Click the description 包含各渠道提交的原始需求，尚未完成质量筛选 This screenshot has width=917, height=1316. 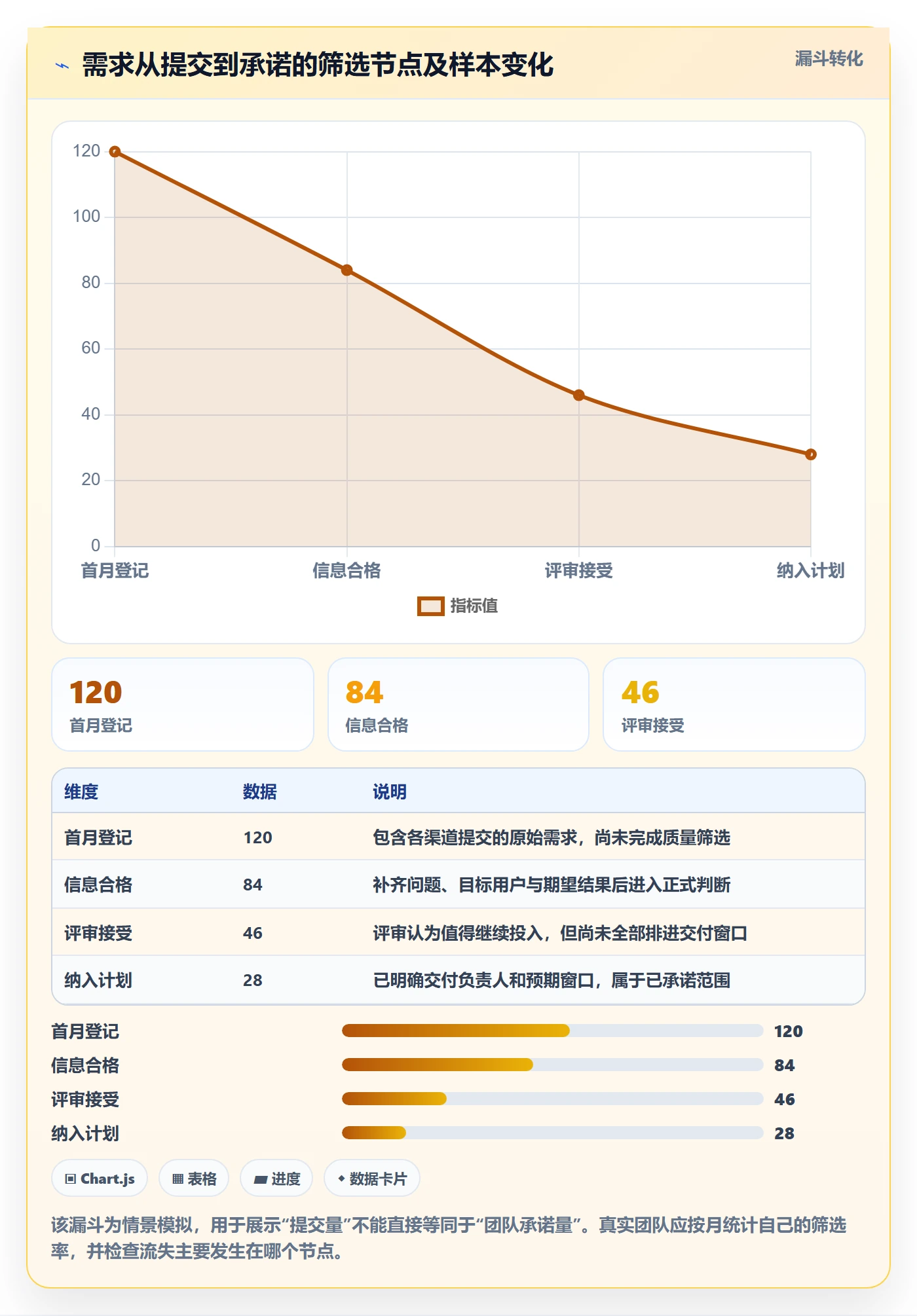(x=552, y=837)
